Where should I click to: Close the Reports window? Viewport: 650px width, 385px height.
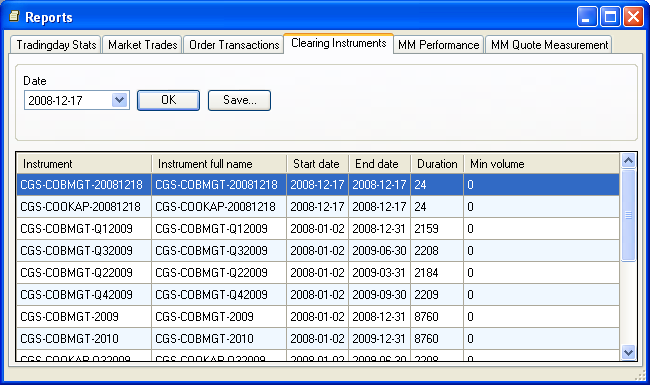633,17
